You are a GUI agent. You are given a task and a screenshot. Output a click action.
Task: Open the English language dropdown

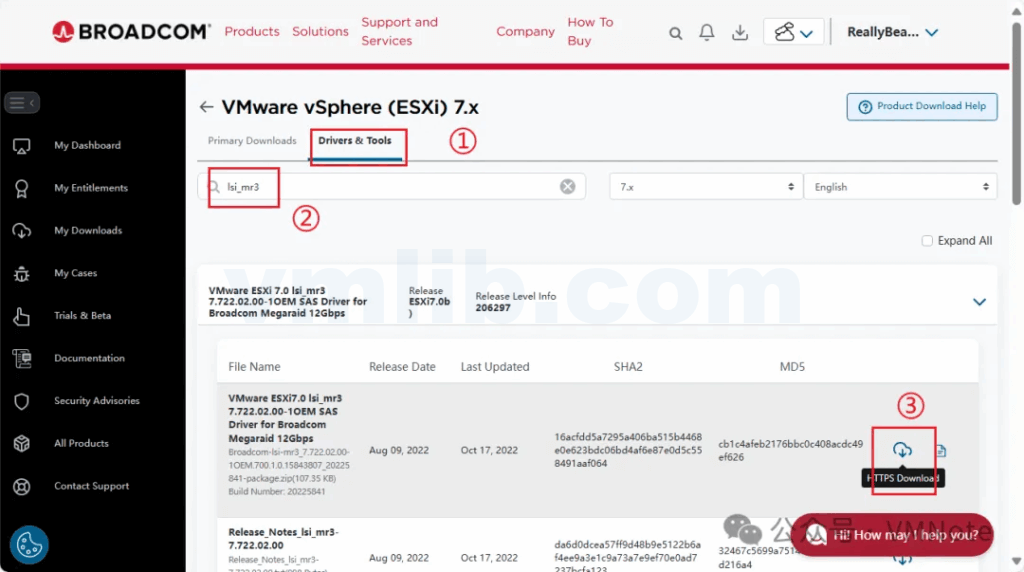point(900,187)
